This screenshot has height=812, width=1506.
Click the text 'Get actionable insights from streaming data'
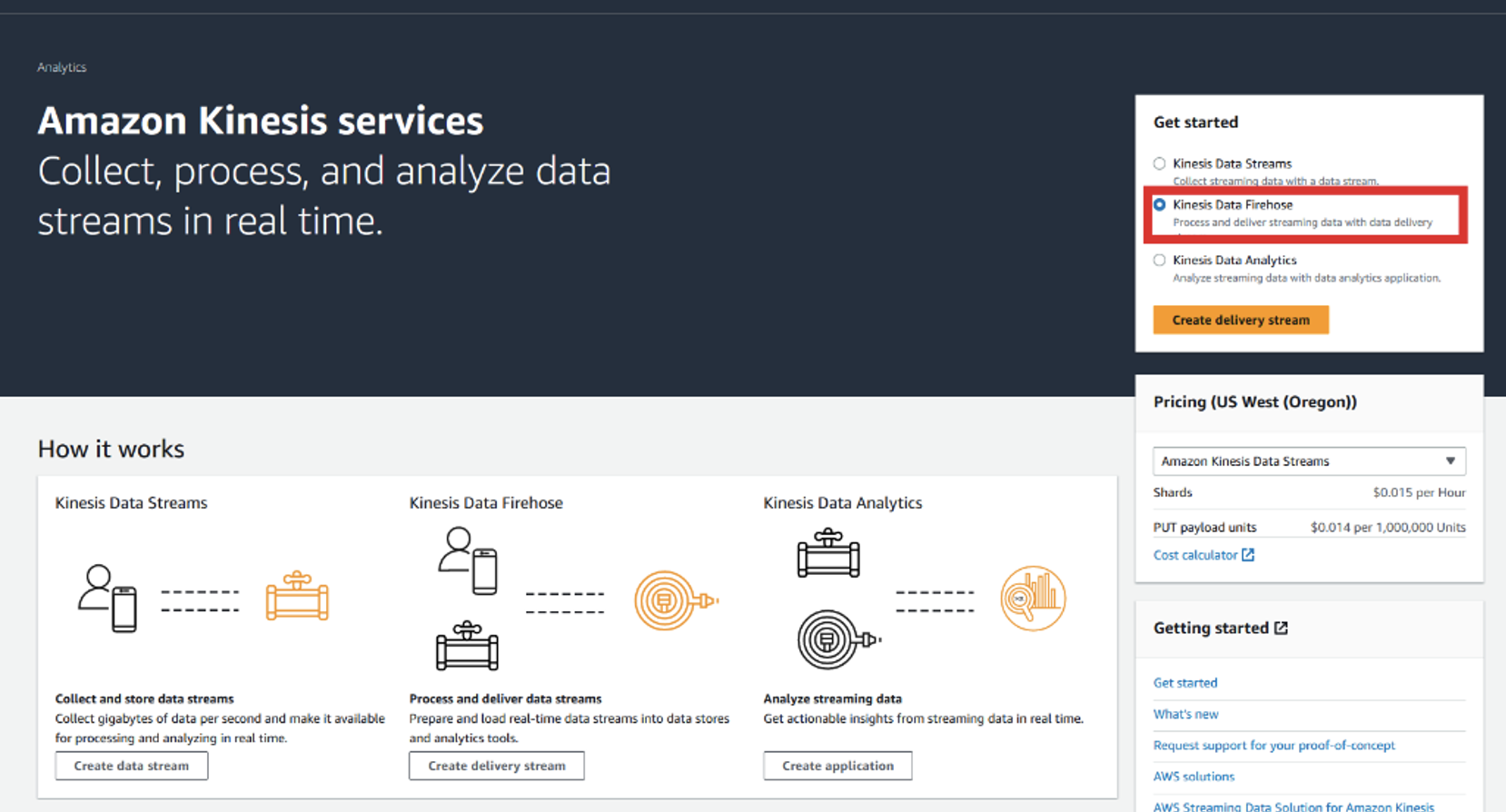click(924, 718)
